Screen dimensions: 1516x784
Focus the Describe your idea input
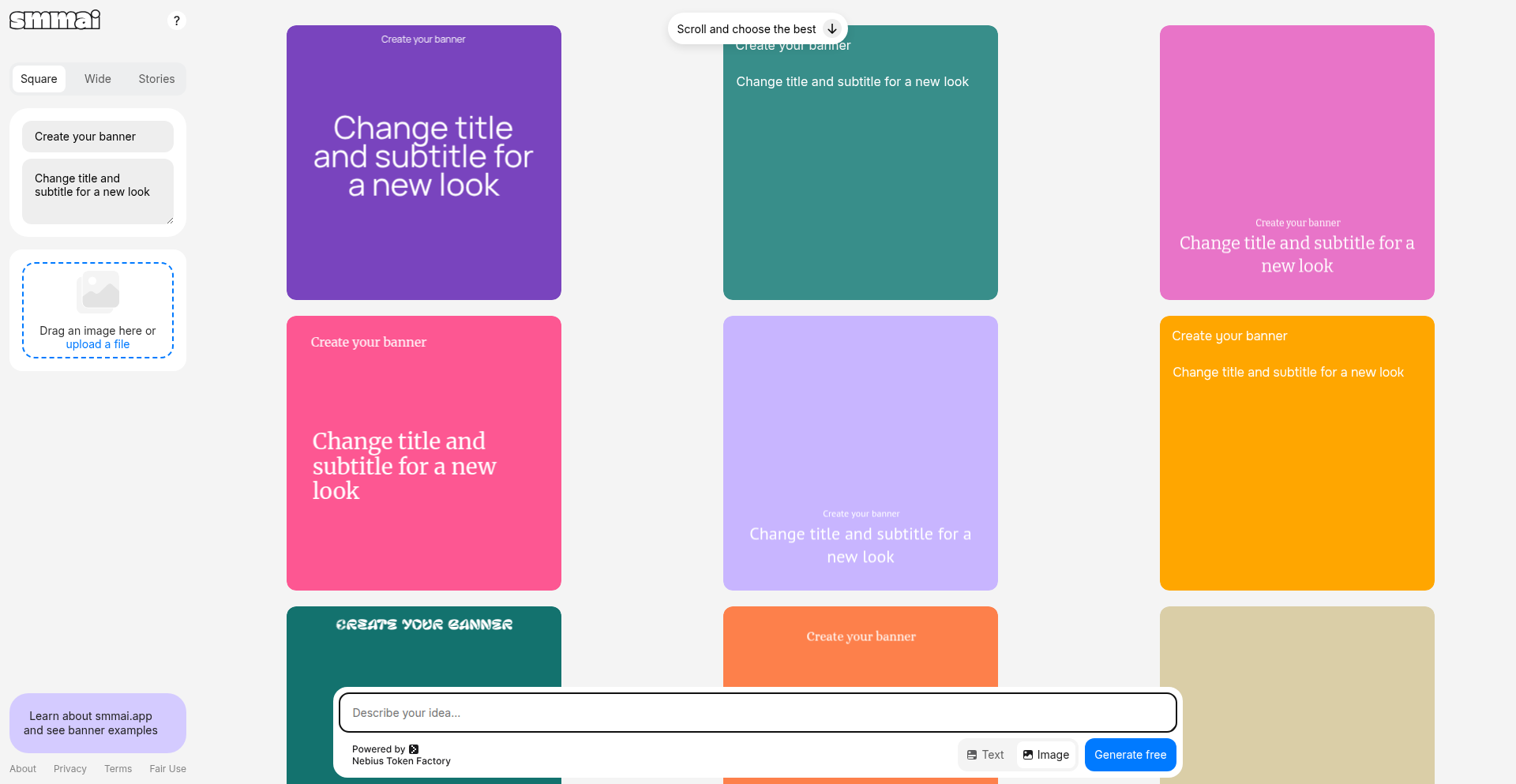(758, 713)
